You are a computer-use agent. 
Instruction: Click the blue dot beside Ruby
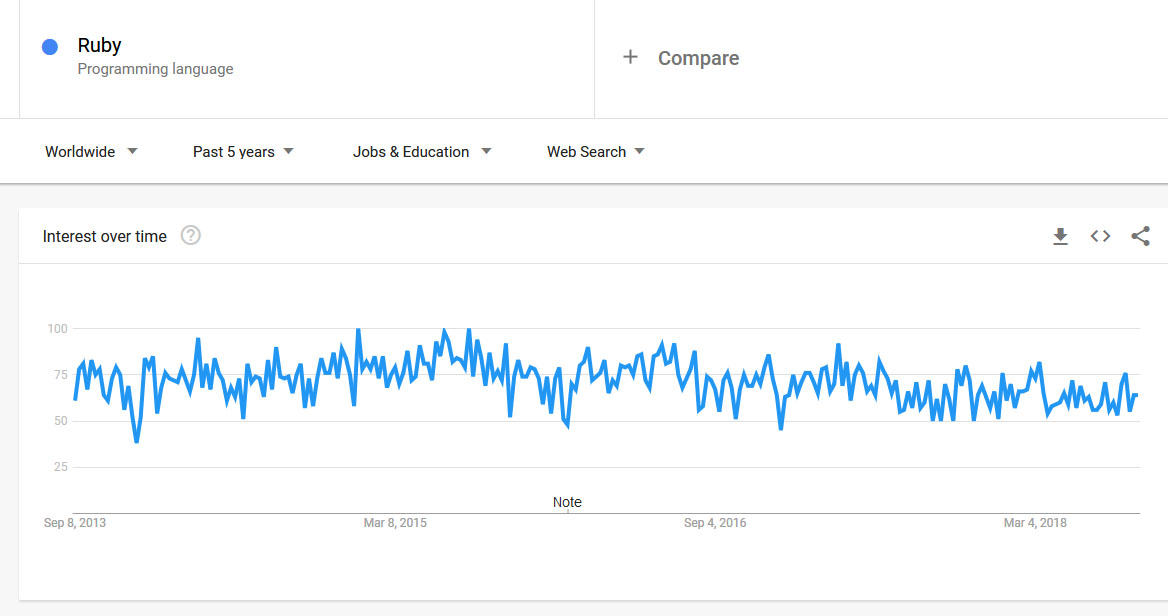(50, 46)
